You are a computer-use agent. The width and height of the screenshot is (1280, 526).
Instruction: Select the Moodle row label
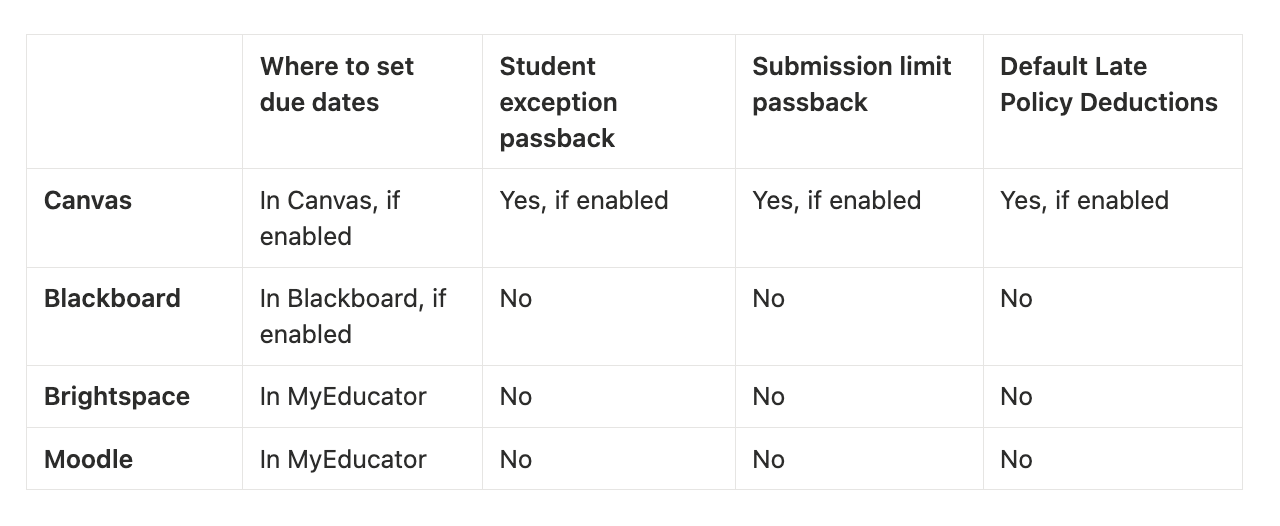coord(88,459)
